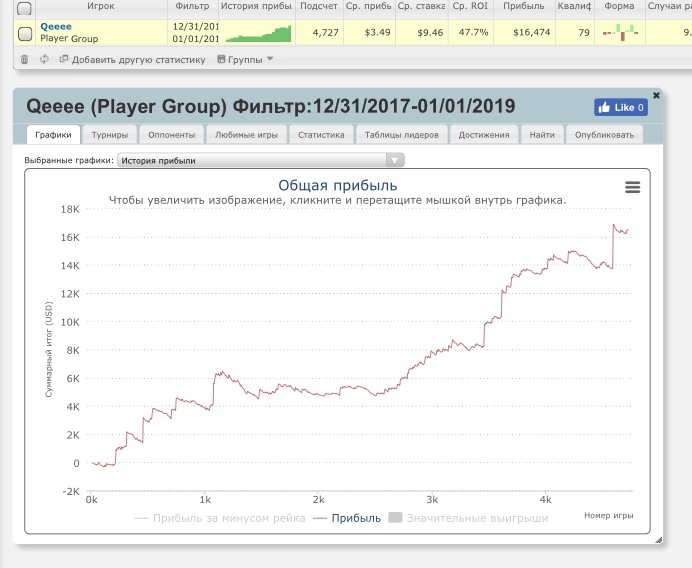Click the panel resize grip corner
Screen dimensions: 692x568
[x=658, y=539]
